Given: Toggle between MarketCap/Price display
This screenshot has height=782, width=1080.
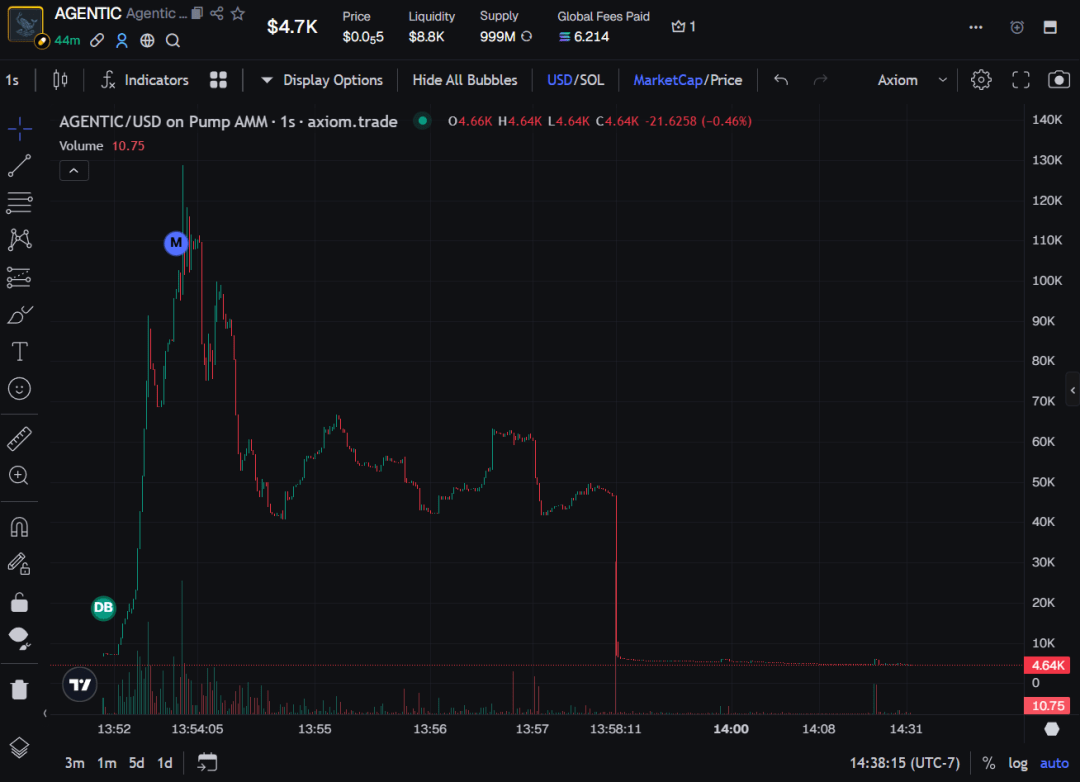Looking at the screenshot, I should 687,81.
